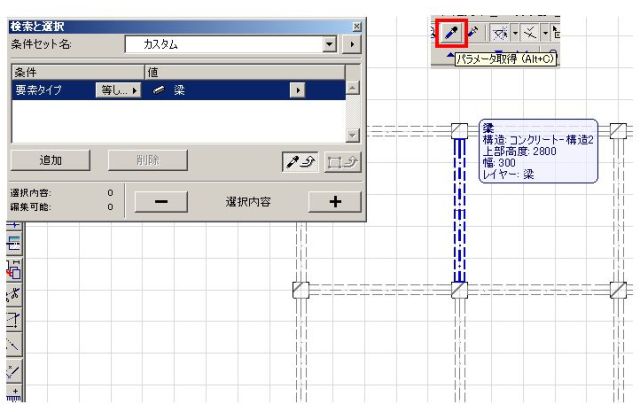Click the diagonal line tool in left toolbar
The height and width of the screenshot is (412, 640).
point(15,346)
